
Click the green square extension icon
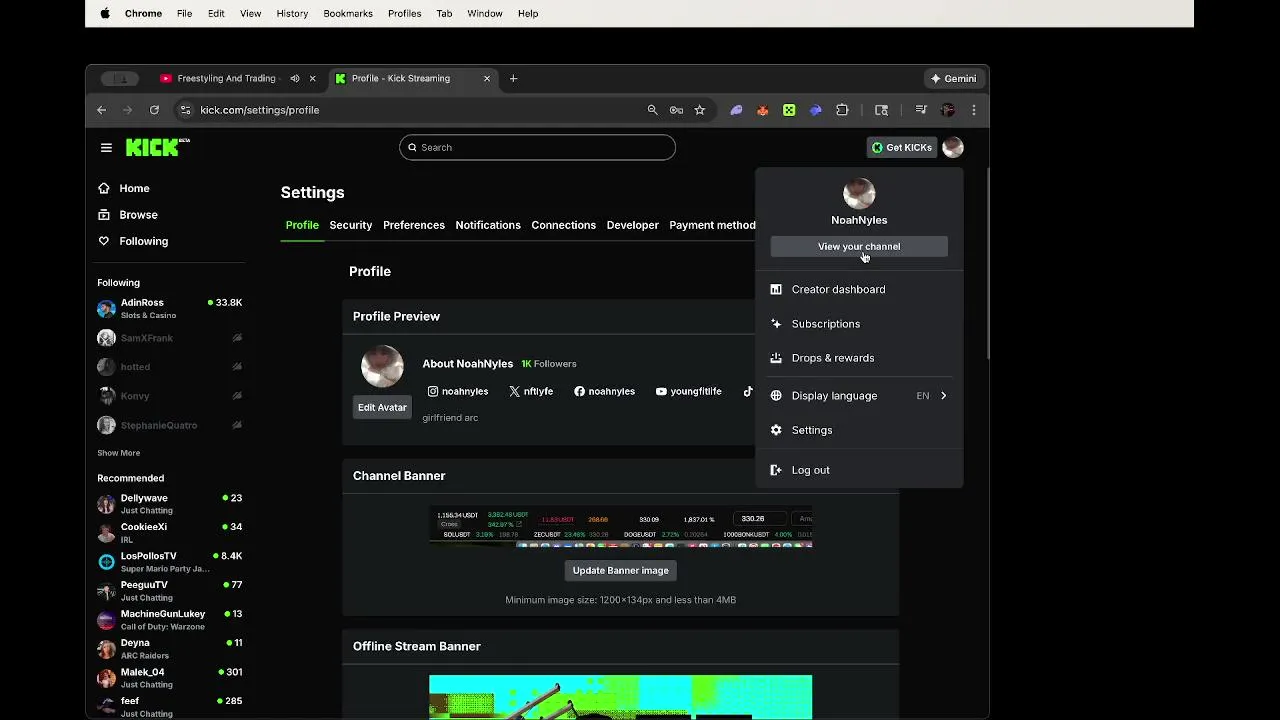point(789,110)
